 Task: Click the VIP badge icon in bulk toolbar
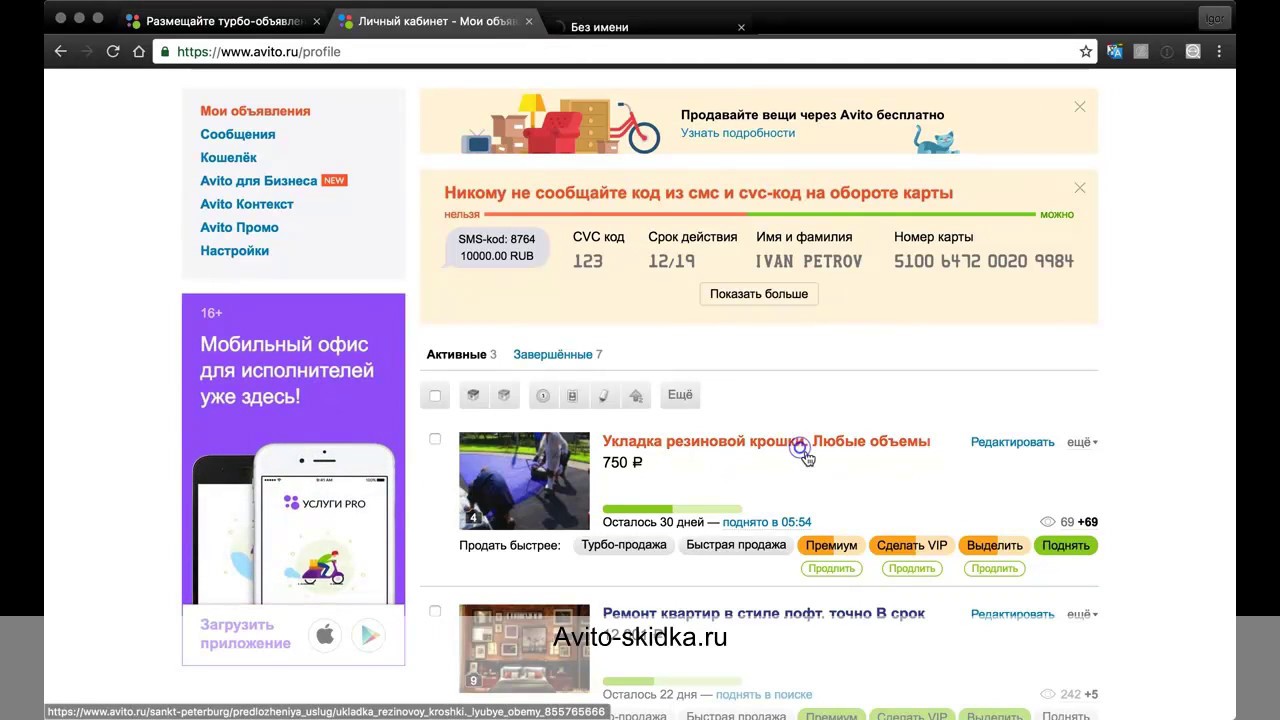point(572,395)
